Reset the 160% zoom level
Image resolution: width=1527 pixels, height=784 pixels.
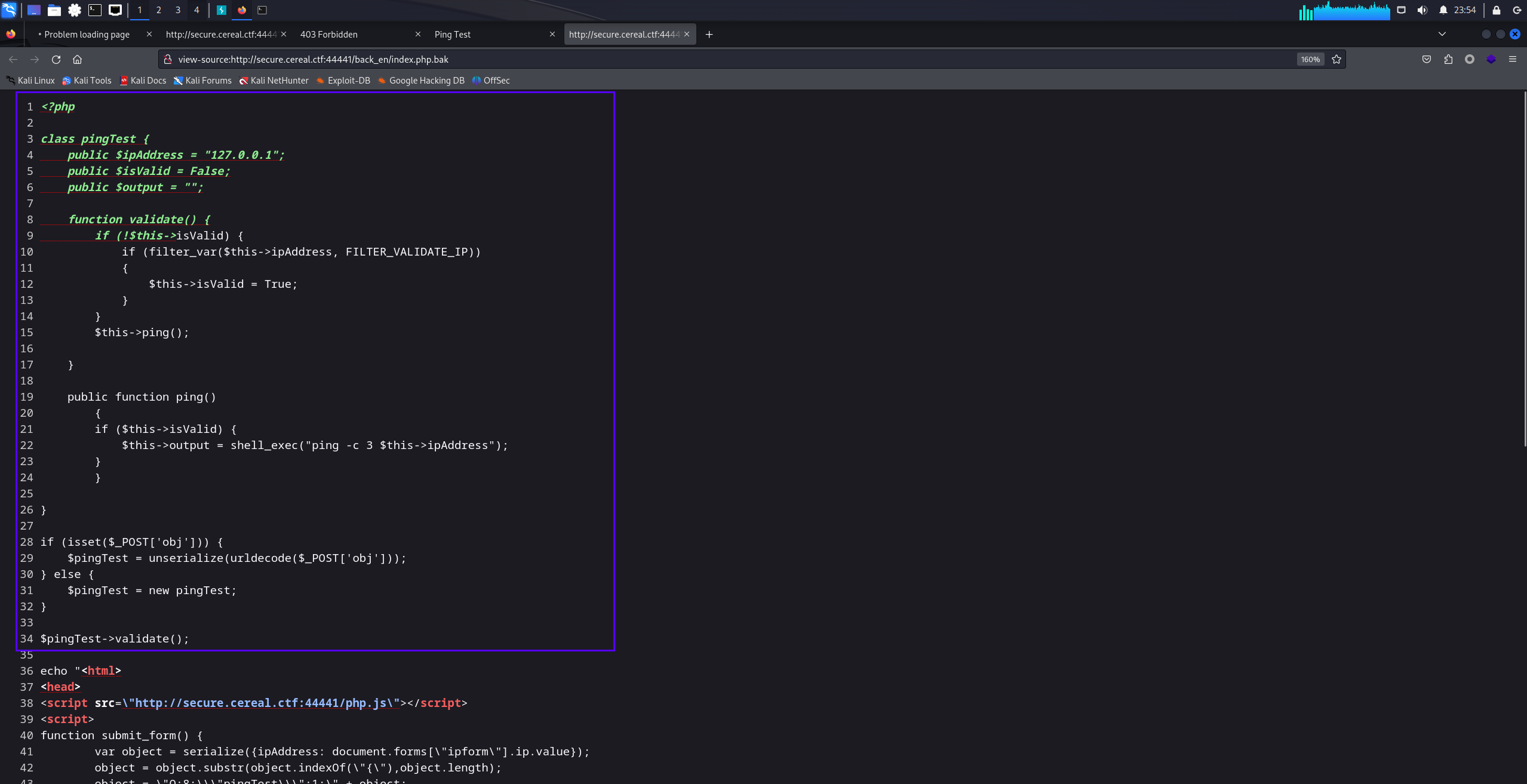tap(1310, 59)
